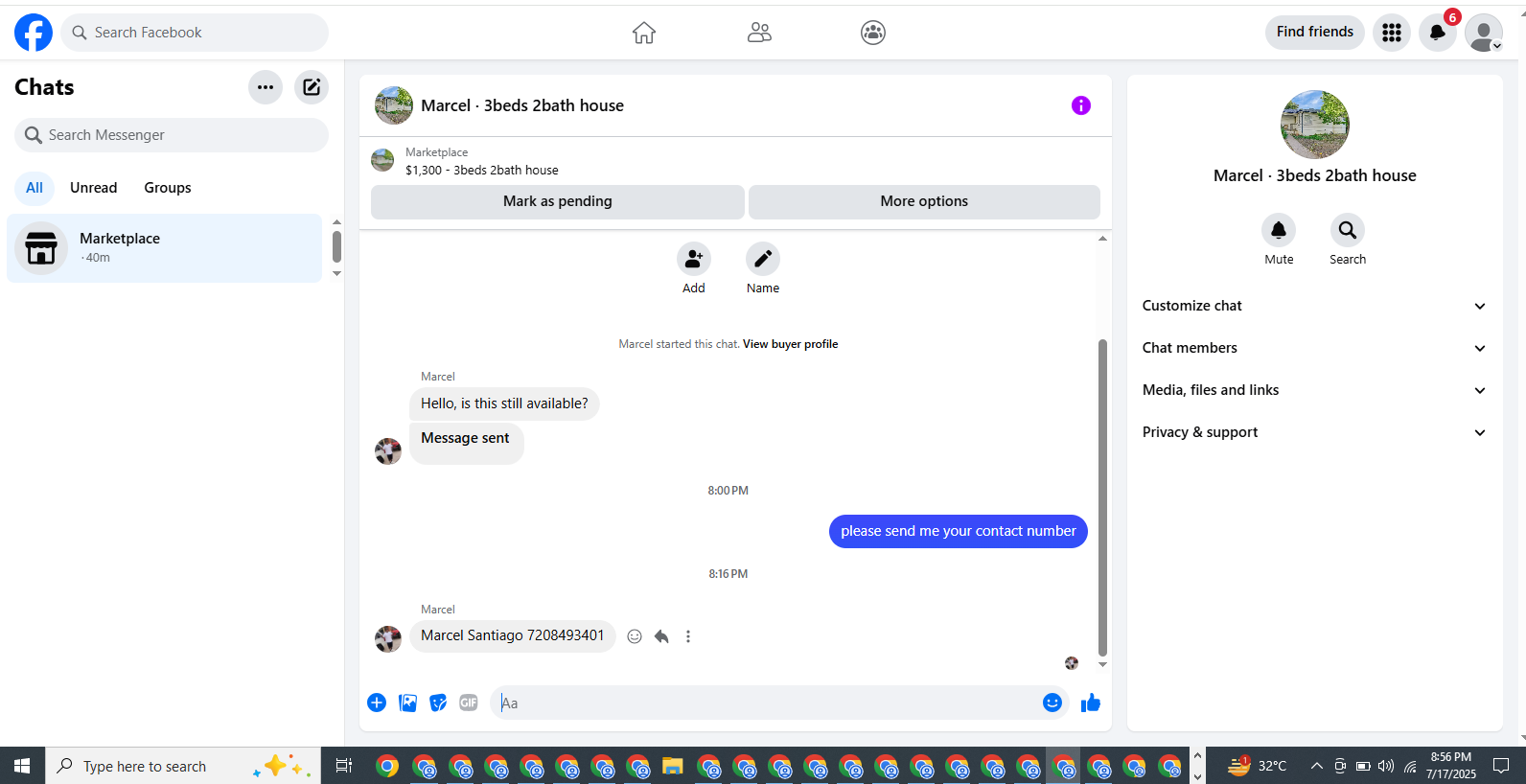Start a new message with compose icon
1526x784 pixels.
(x=312, y=87)
